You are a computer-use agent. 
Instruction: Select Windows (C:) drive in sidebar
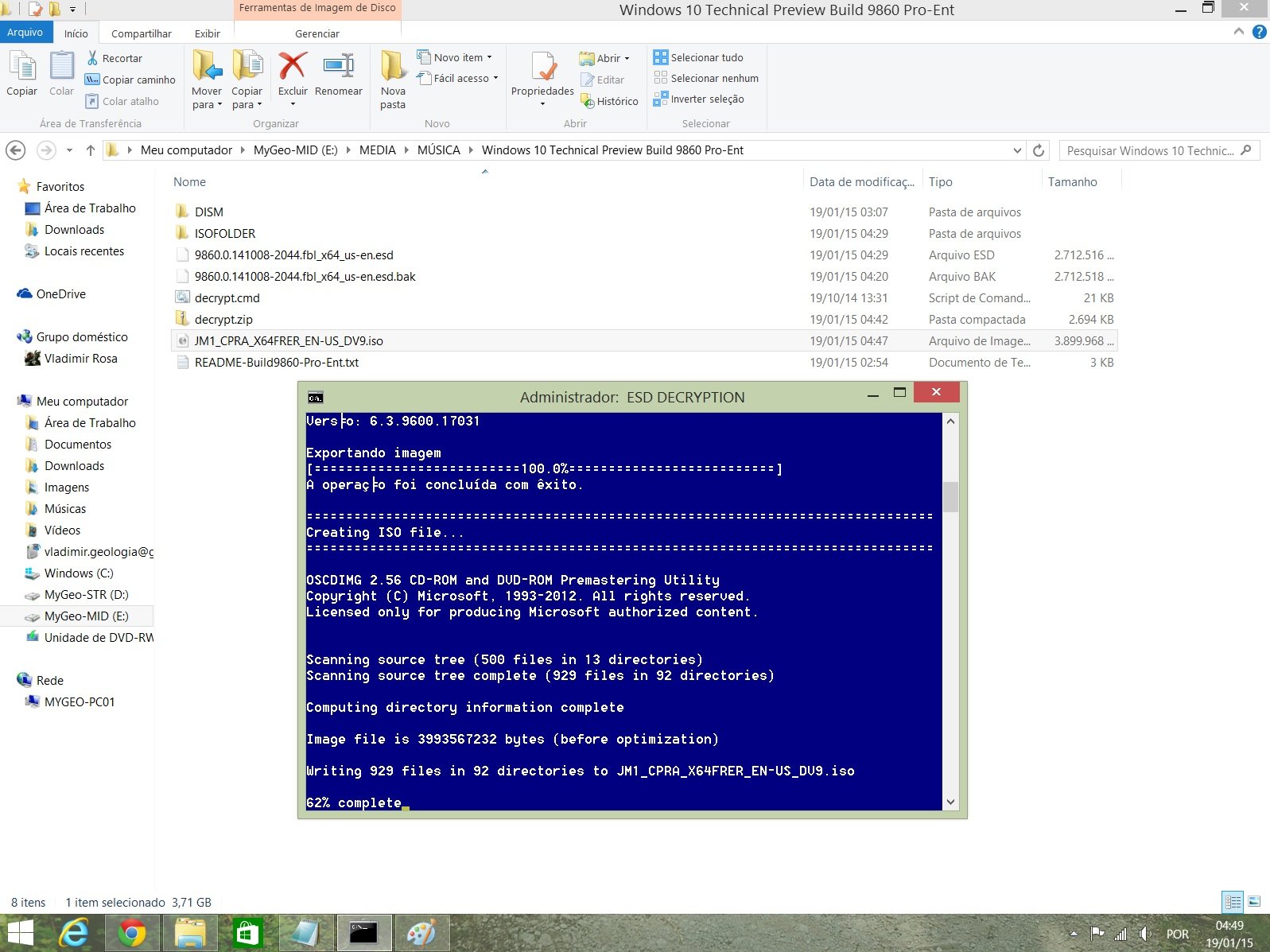coord(78,573)
